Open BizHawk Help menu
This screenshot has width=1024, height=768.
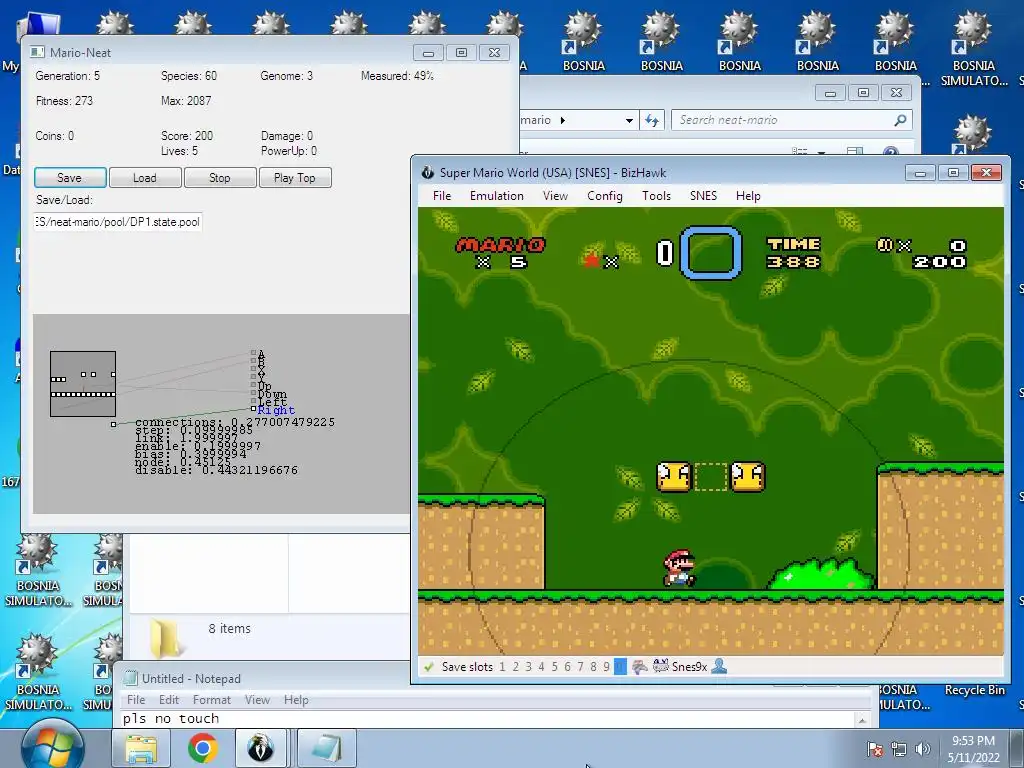(x=748, y=196)
